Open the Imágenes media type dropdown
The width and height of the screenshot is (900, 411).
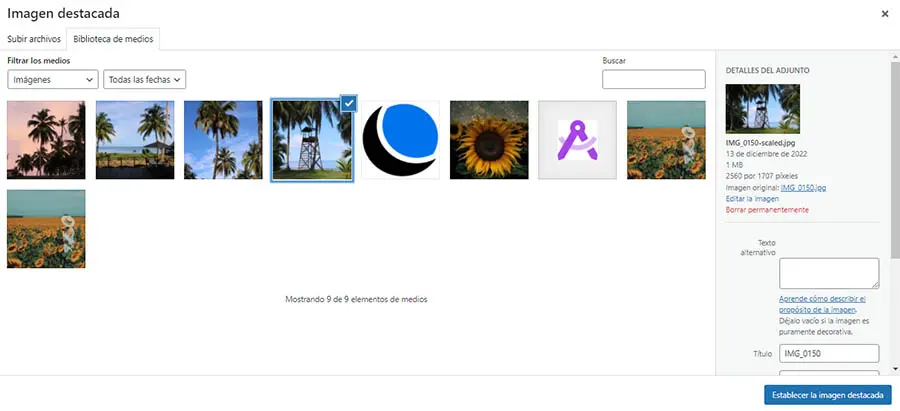coord(52,79)
